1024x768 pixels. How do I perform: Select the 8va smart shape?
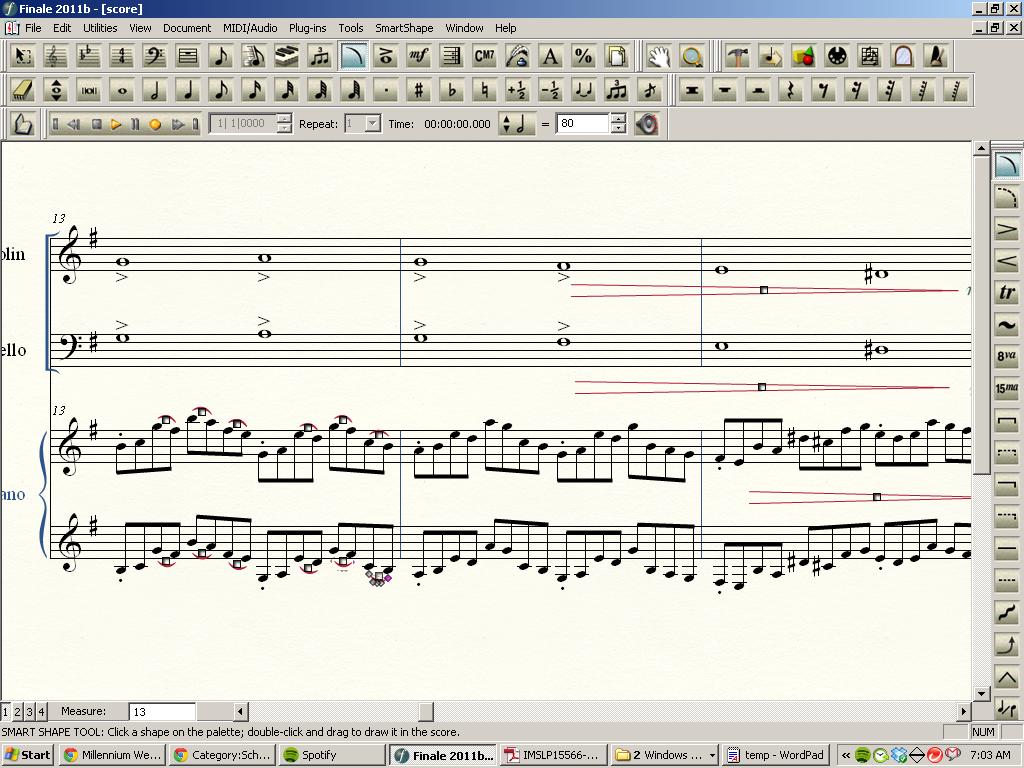click(x=1006, y=356)
